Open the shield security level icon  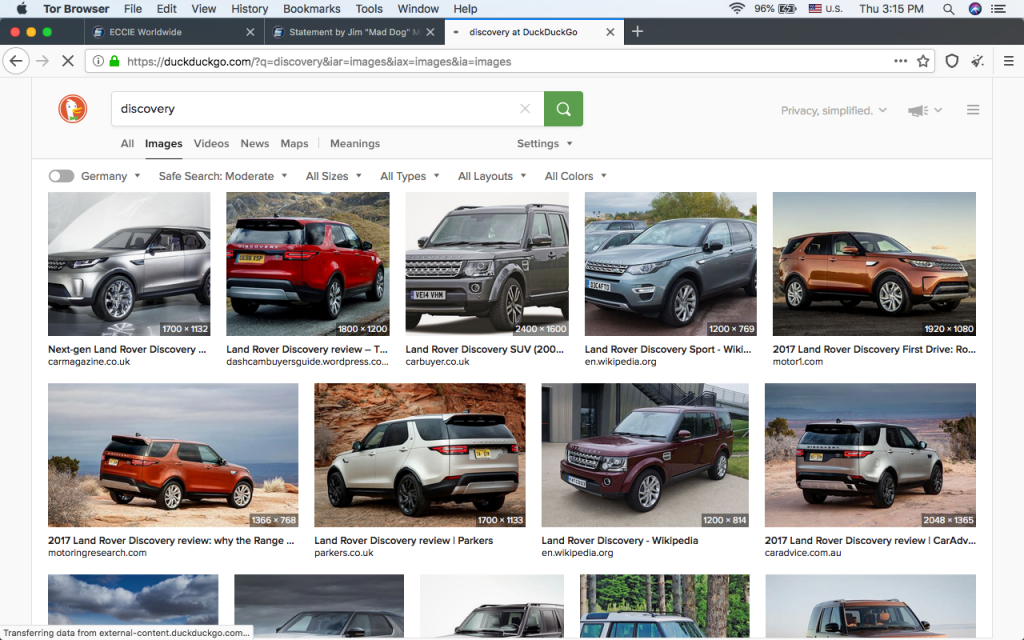(952, 61)
